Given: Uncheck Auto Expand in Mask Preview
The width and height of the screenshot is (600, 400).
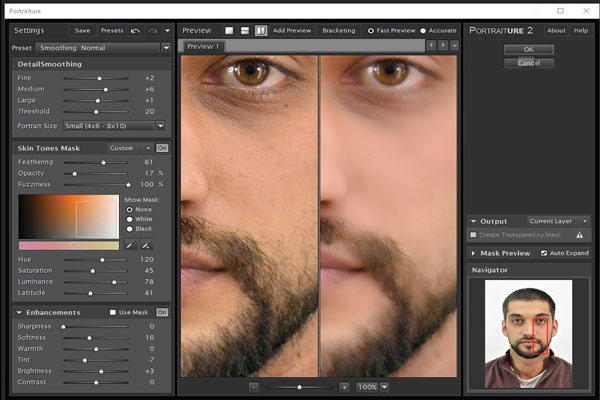Looking at the screenshot, I should 544,253.
